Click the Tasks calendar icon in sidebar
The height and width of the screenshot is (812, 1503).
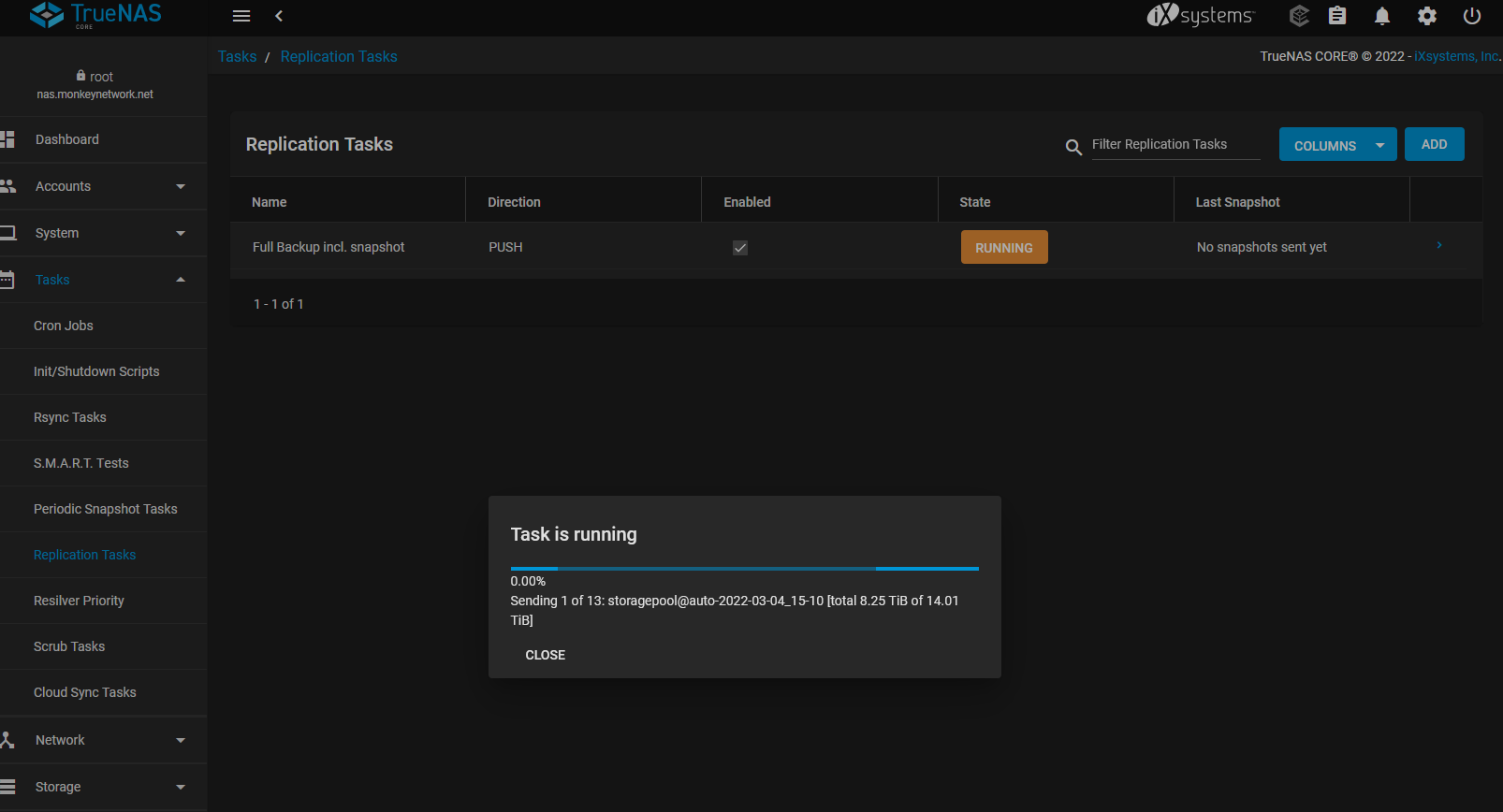click(7, 279)
